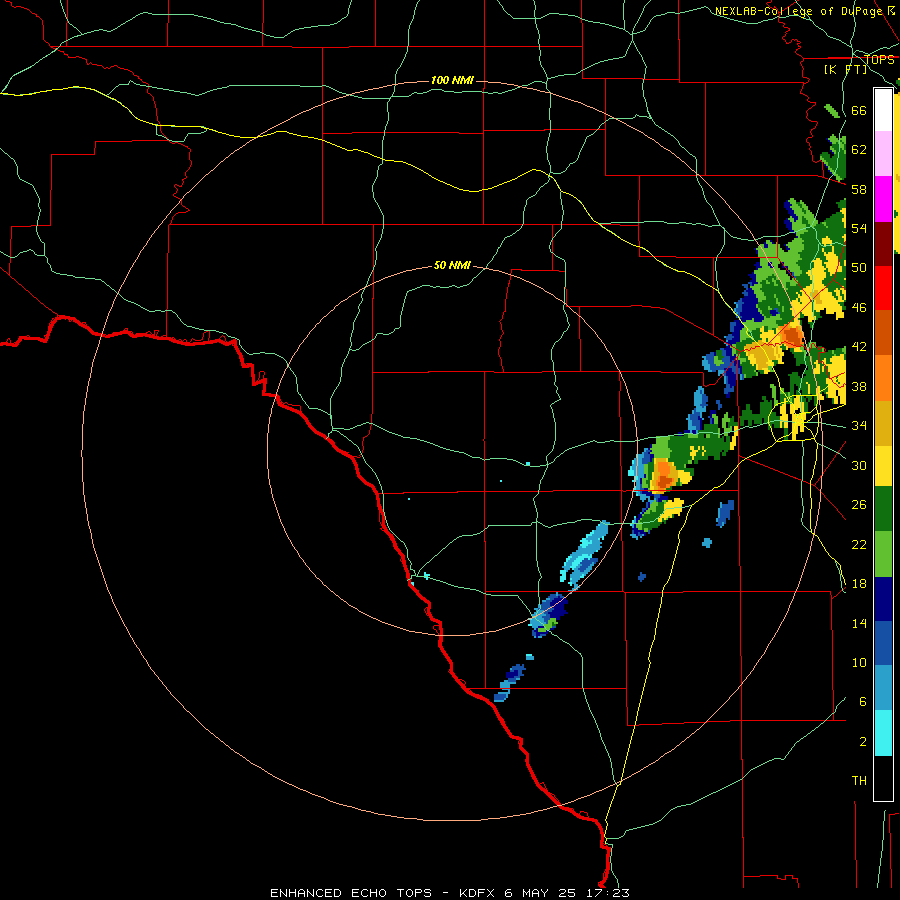
Task: Click the magenta legend swatch
Action: (x=883, y=199)
